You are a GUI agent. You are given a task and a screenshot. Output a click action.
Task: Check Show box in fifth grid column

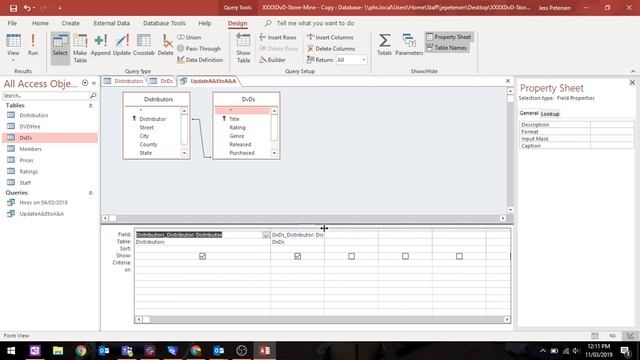[x=459, y=256]
